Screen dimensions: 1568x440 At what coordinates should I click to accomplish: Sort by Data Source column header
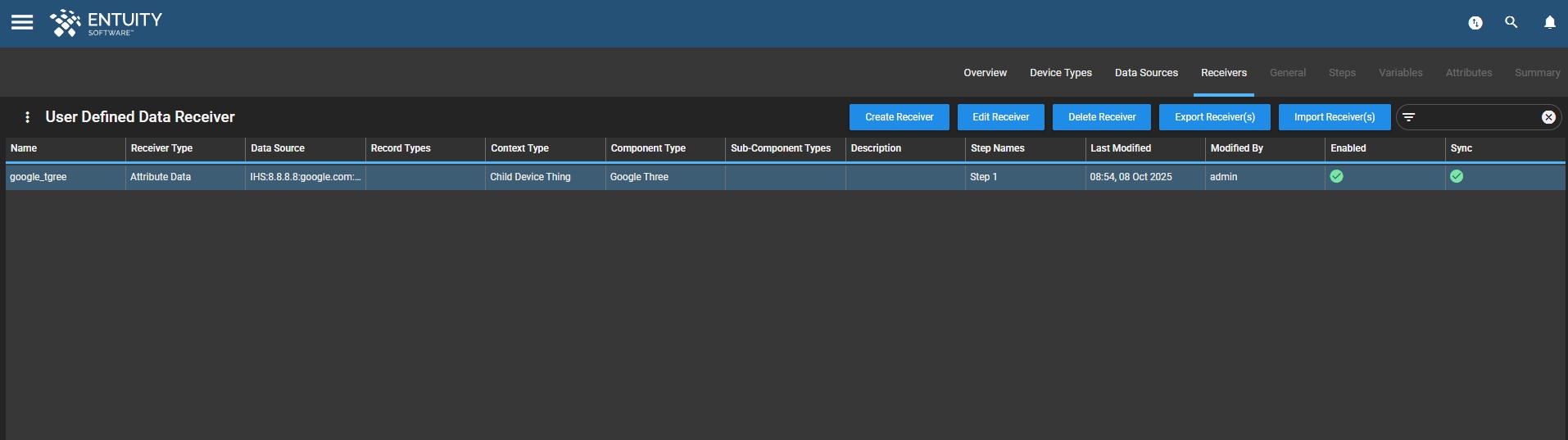[x=305, y=148]
